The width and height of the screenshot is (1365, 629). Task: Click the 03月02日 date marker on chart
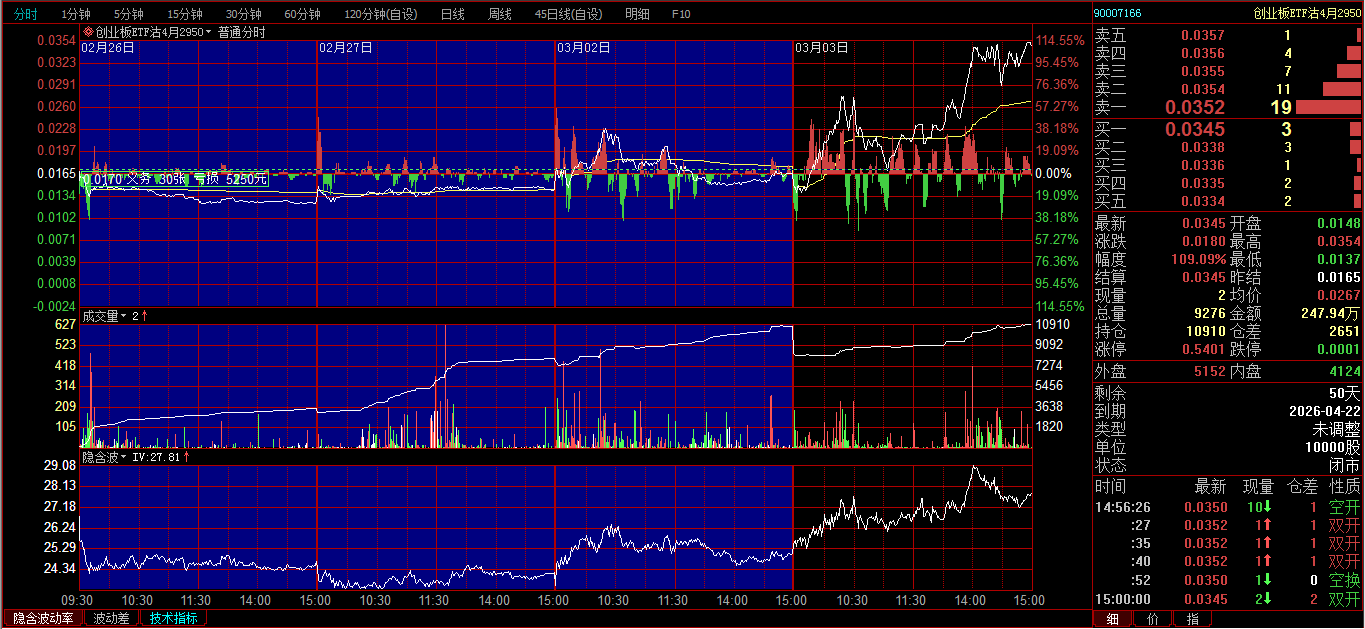coord(583,47)
